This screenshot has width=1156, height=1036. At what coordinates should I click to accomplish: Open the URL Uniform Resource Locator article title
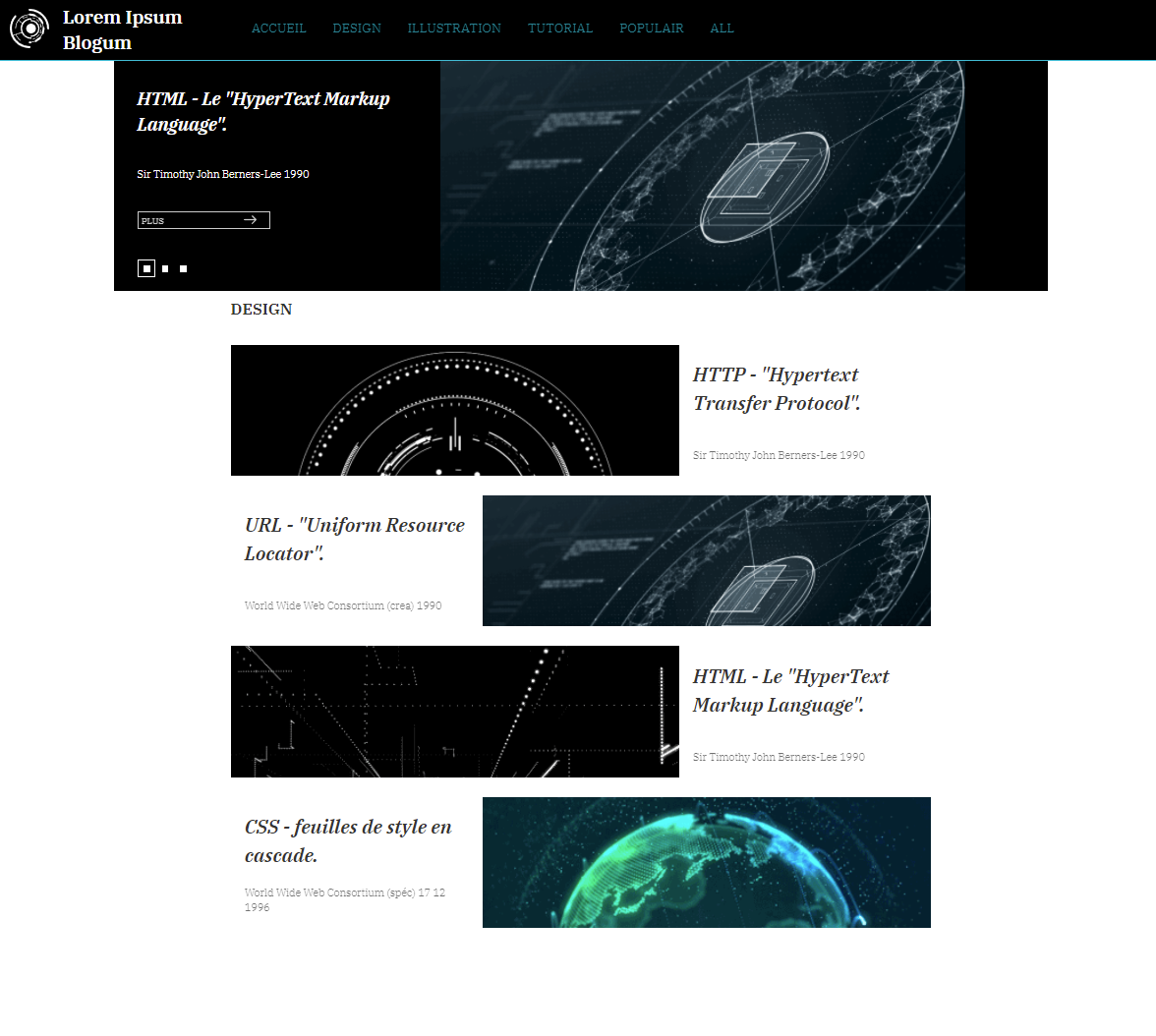355,539
